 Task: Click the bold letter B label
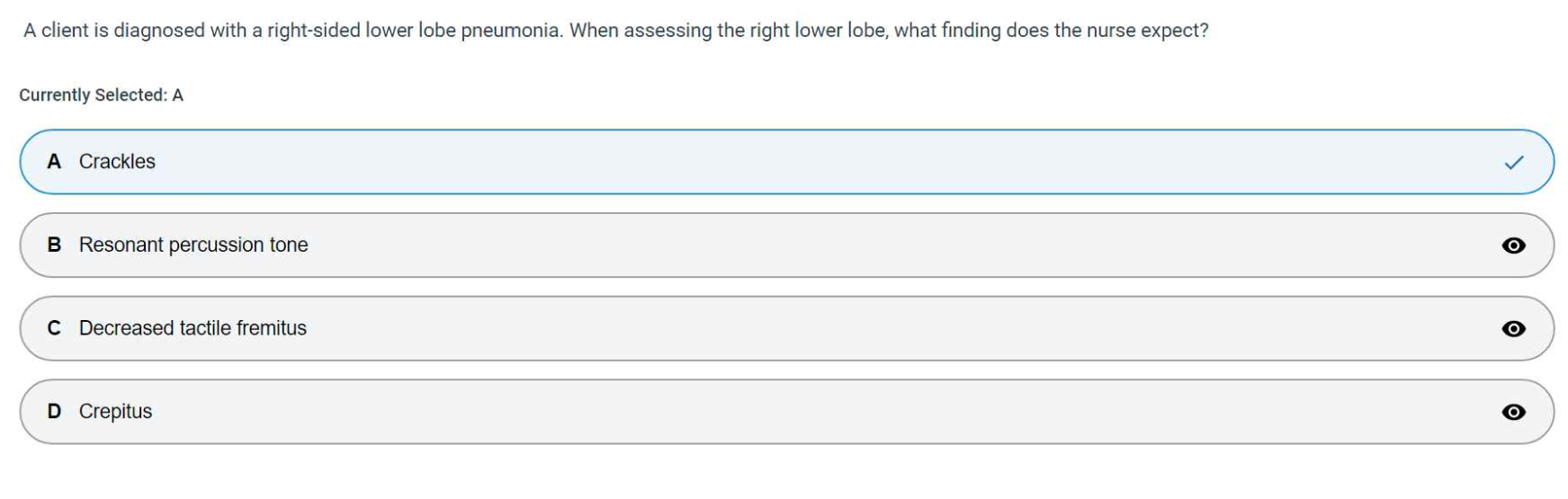54,245
